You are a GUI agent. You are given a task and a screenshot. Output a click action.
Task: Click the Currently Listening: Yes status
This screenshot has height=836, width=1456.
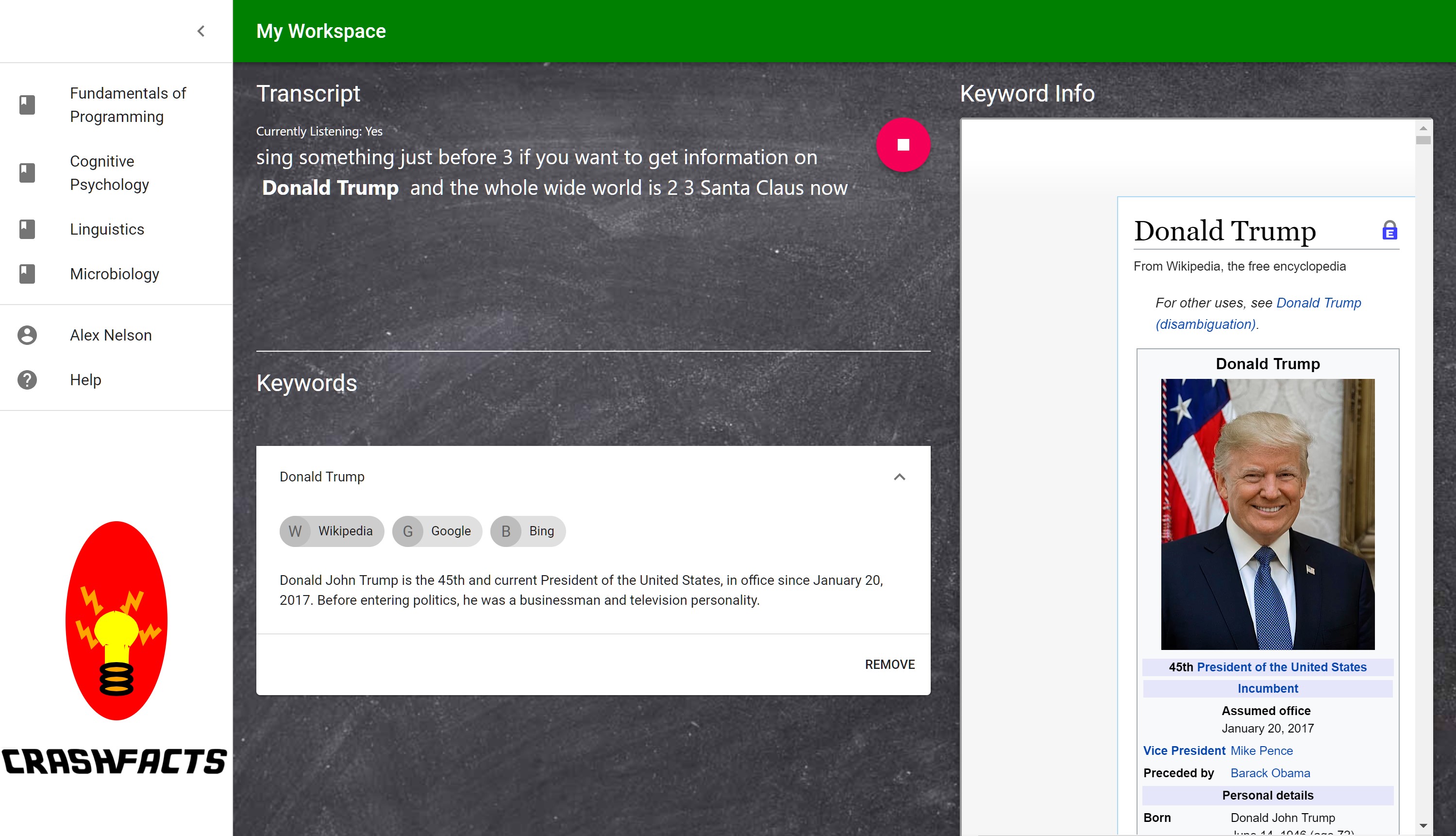(x=319, y=131)
